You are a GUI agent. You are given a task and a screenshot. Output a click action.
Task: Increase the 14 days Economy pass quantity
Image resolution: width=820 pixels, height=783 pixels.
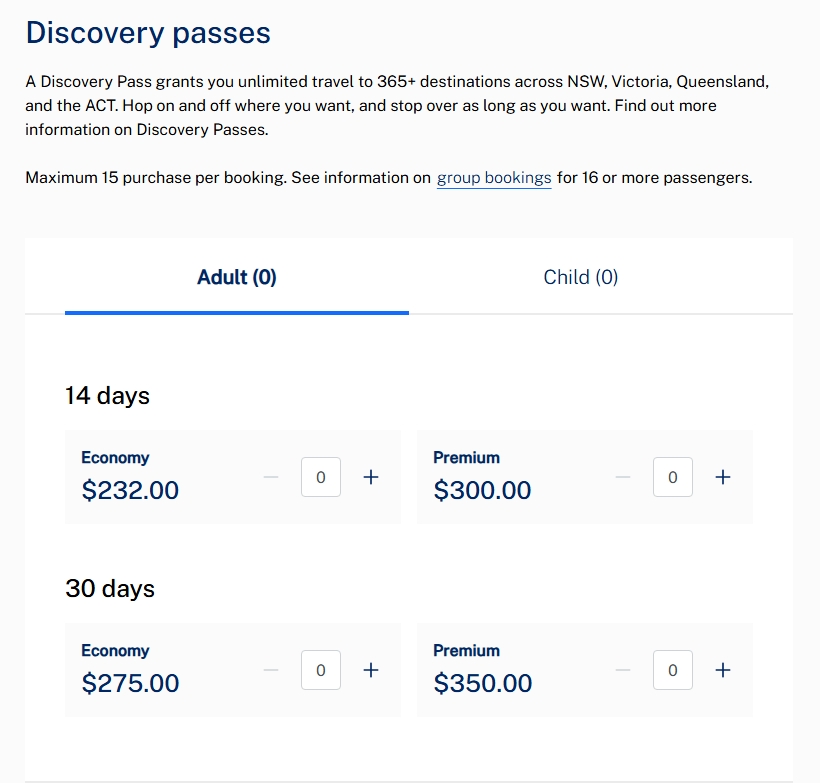[371, 477]
